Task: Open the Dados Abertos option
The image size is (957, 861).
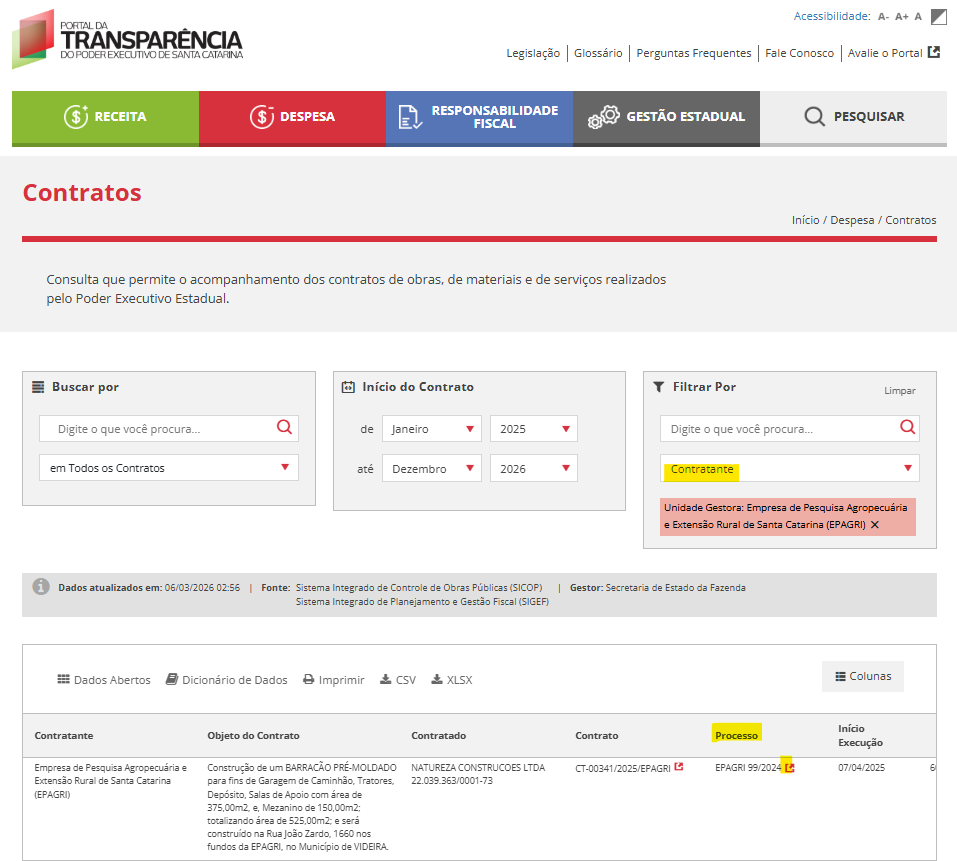Action: (104, 680)
